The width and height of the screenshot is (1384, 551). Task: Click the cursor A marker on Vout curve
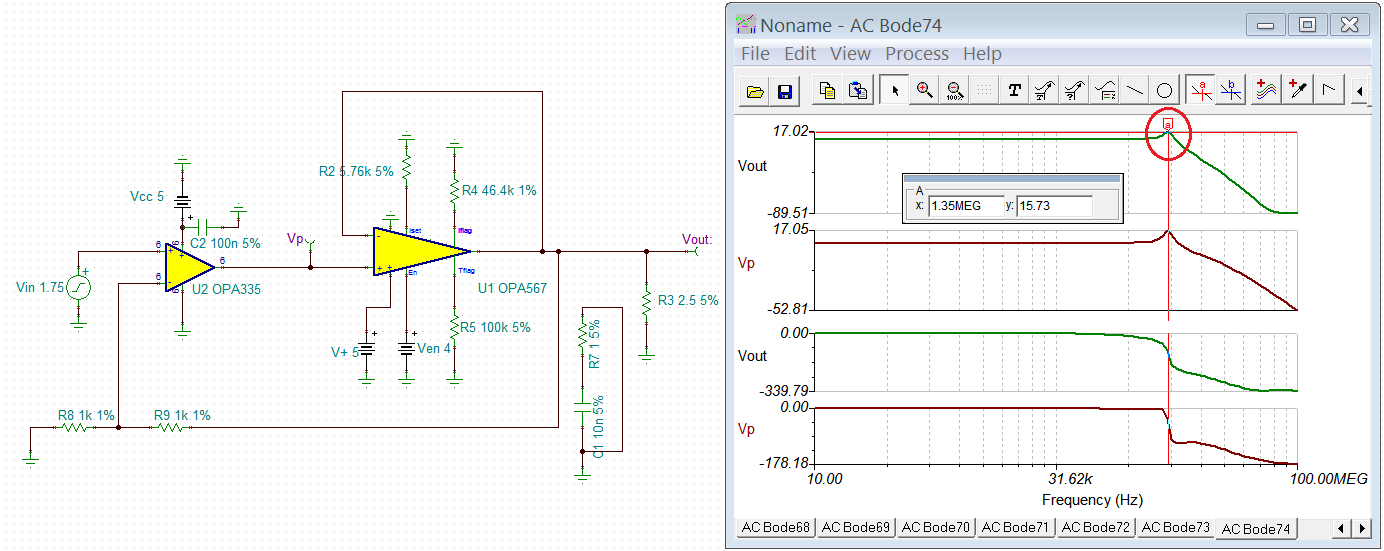(1168, 123)
